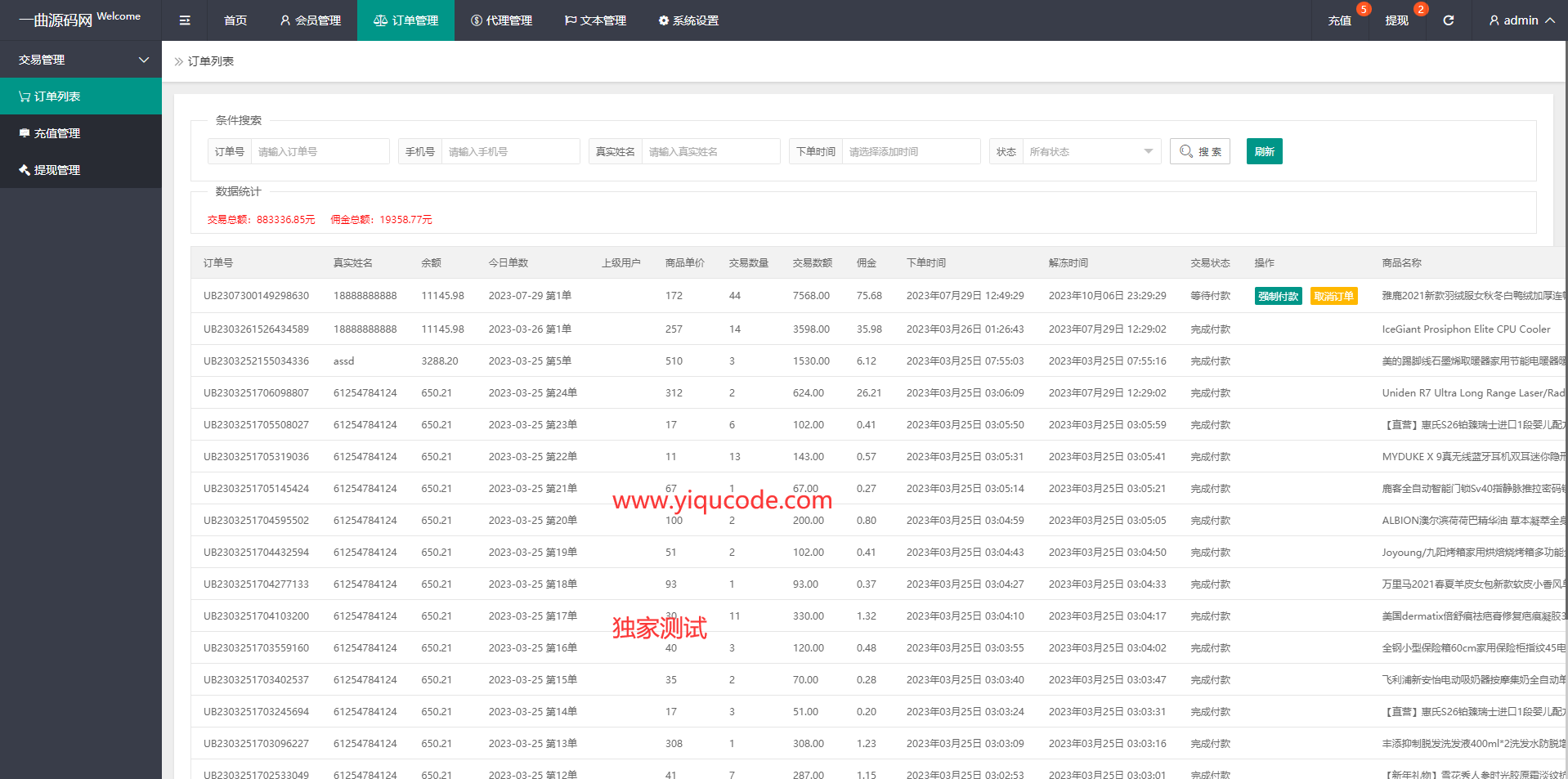Viewport: 1568px width, 779px height.
Task: Click 交易数额 value 7568.00
Action: (811, 296)
